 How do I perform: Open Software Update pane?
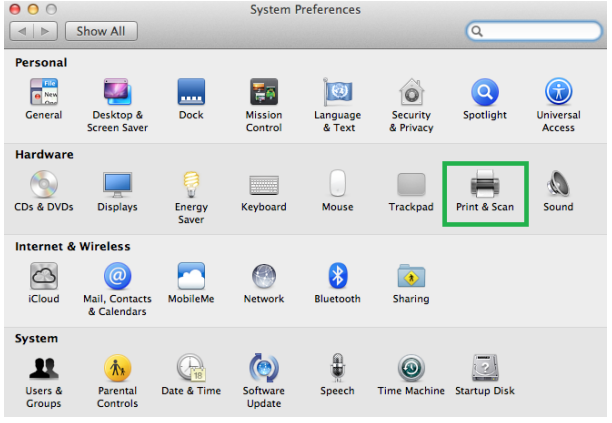pos(263,369)
